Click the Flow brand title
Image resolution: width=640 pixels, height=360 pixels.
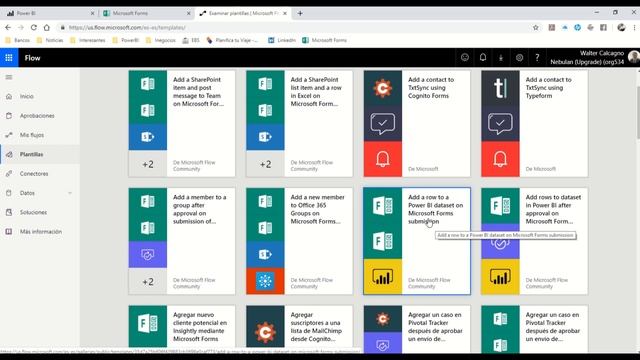coord(32,58)
